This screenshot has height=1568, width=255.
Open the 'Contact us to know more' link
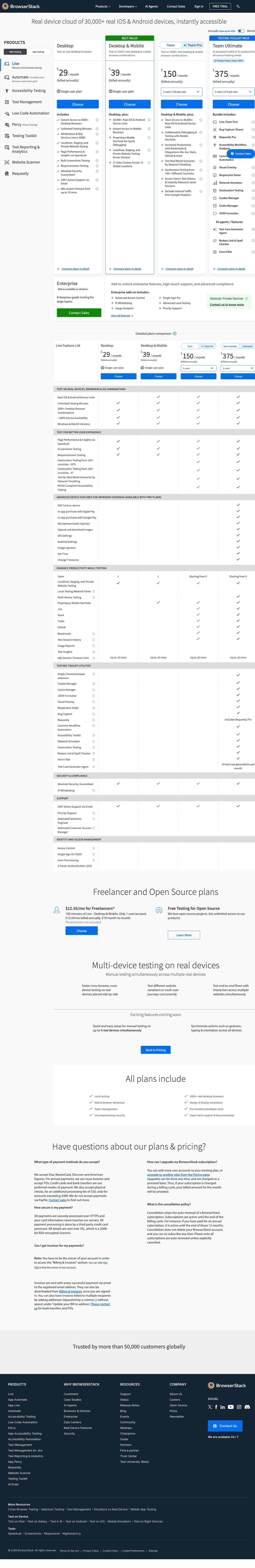227,304
